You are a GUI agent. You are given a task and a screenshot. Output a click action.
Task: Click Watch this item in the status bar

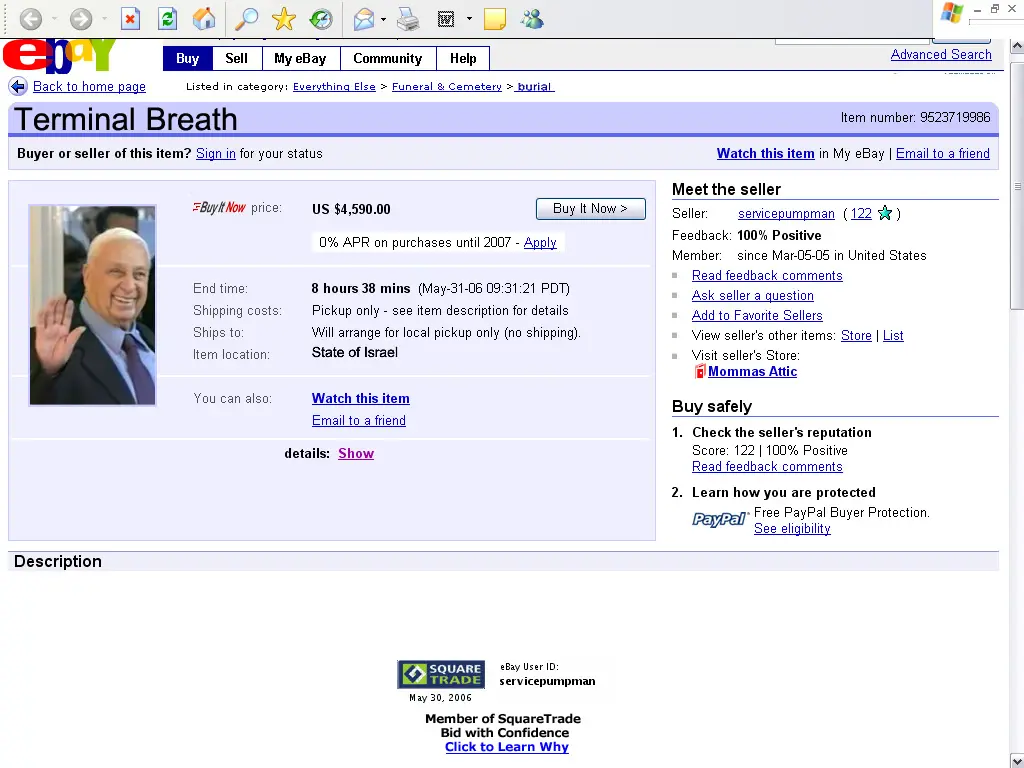[x=765, y=153]
